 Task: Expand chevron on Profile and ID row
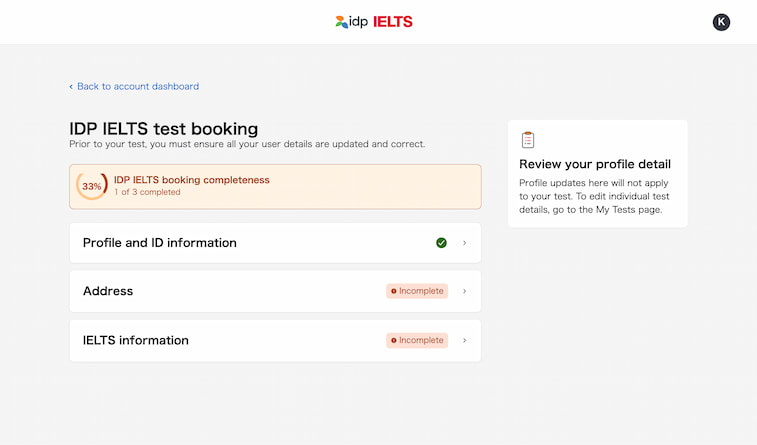tap(464, 243)
